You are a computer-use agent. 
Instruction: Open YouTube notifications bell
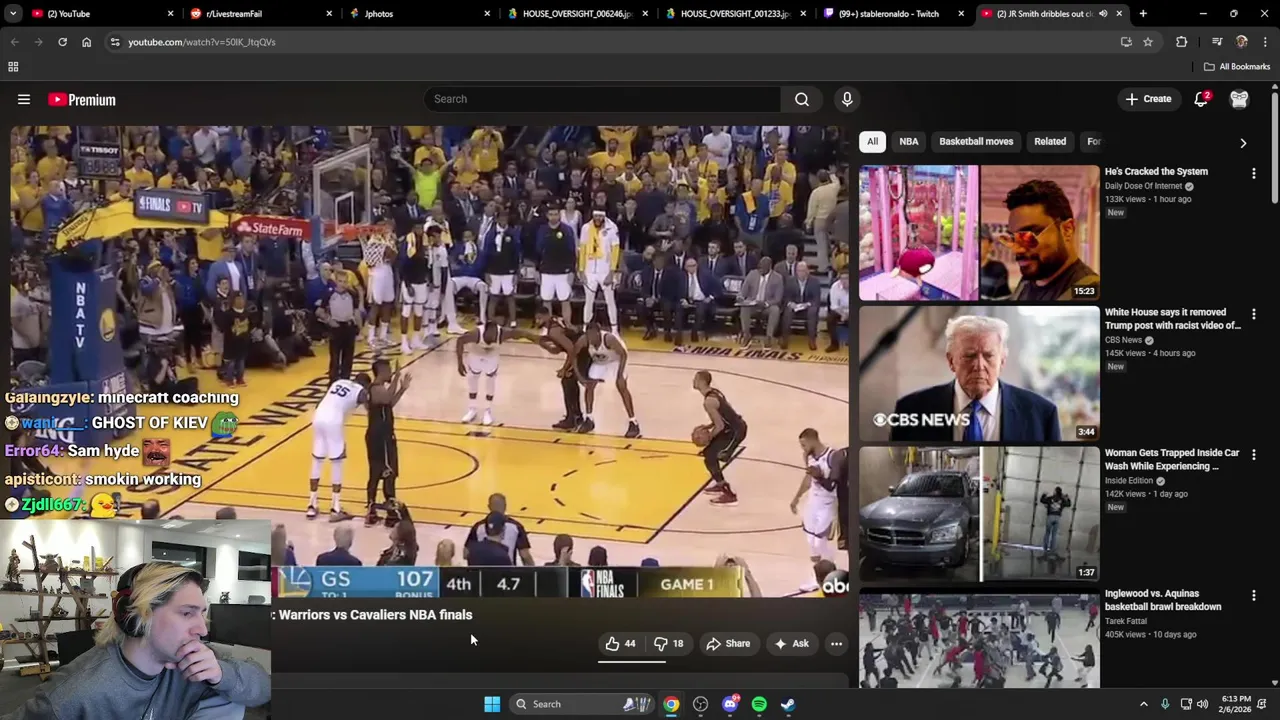(x=1201, y=99)
